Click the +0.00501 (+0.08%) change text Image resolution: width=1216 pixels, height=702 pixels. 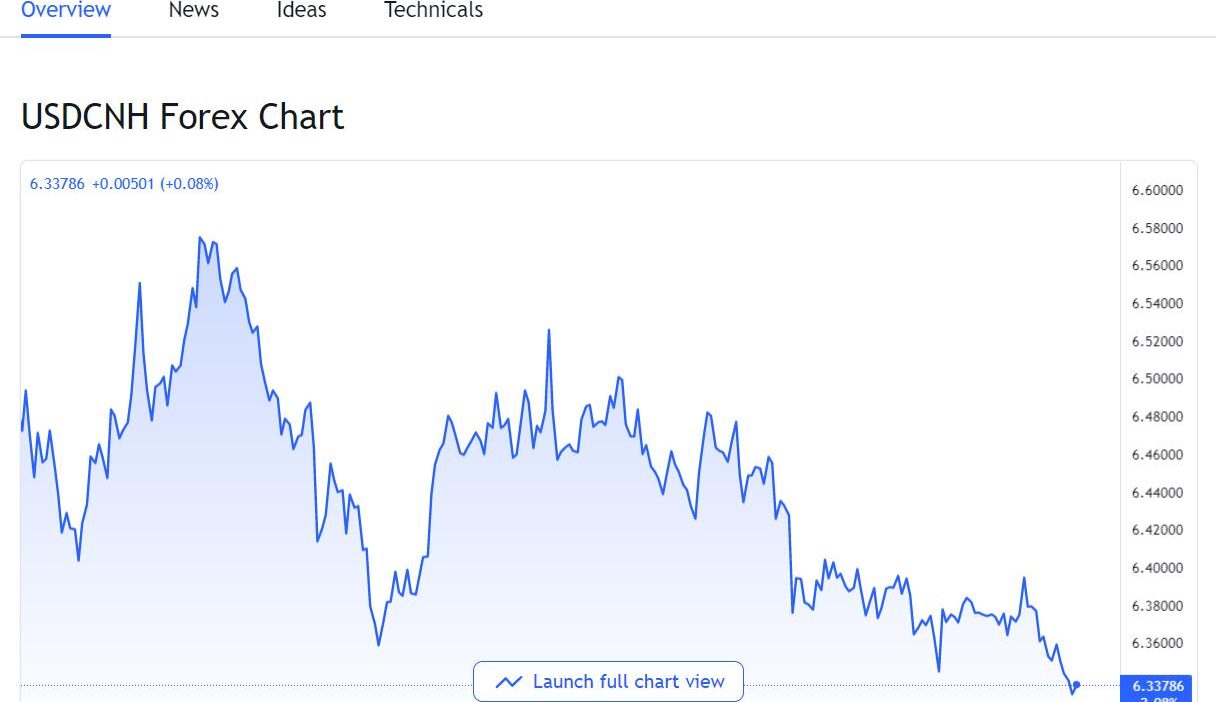(155, 184)
